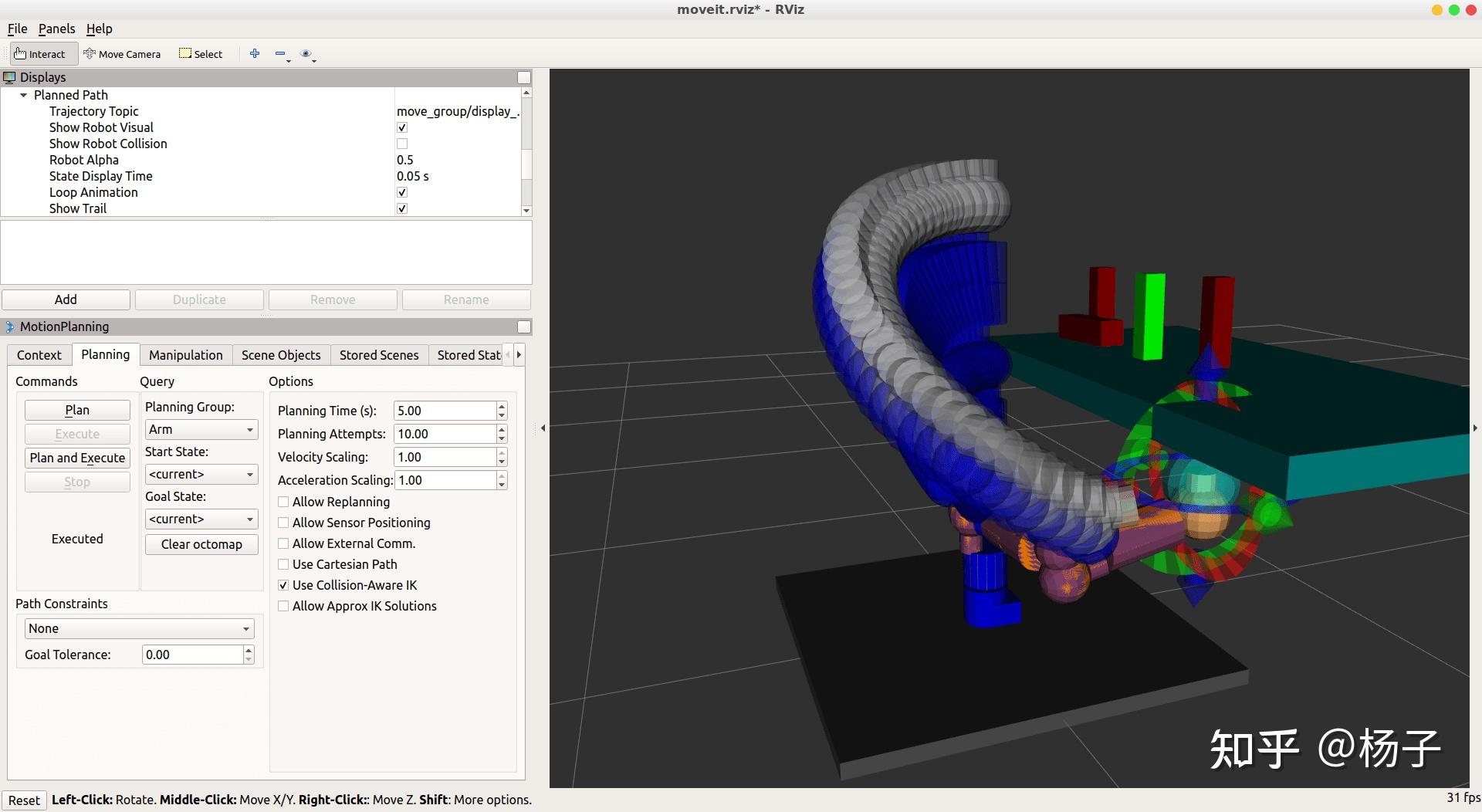The width and height of the screenshot is (1482, 812).
Task: Enable Allow Sensor Positioning option
Action: [283, 523]
